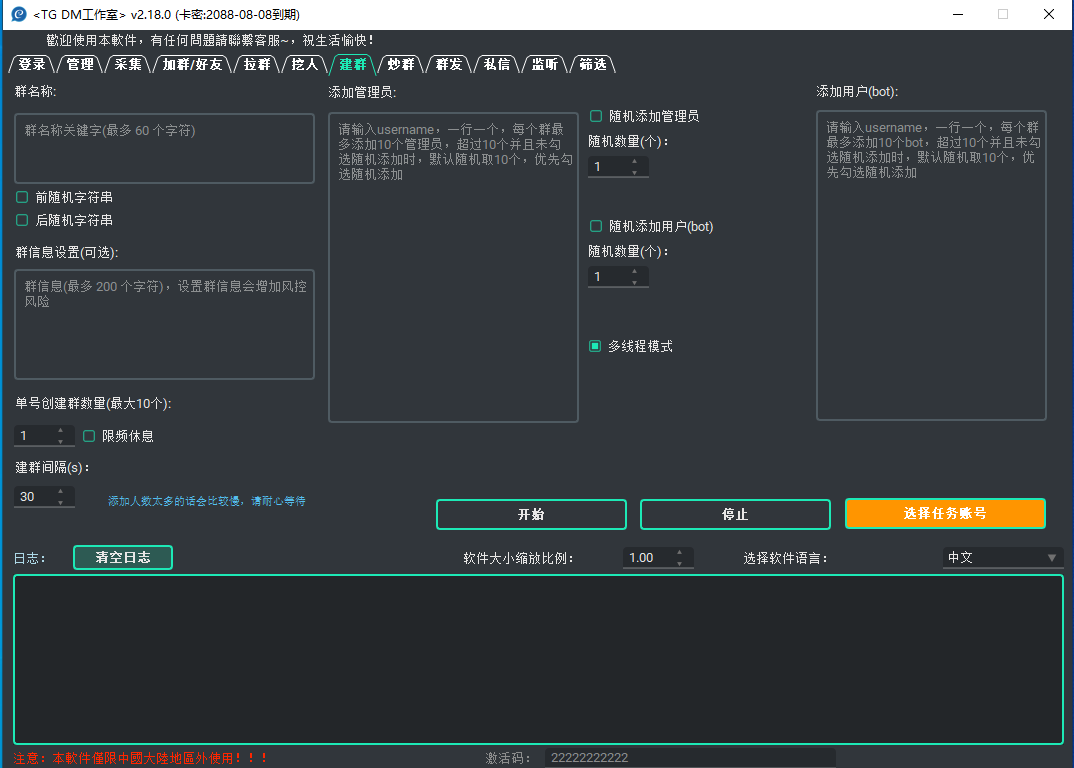Screen dimensions: 1074x768
Task: Open the 选择软件语言 dropdown
Action: pos(1003,558)
